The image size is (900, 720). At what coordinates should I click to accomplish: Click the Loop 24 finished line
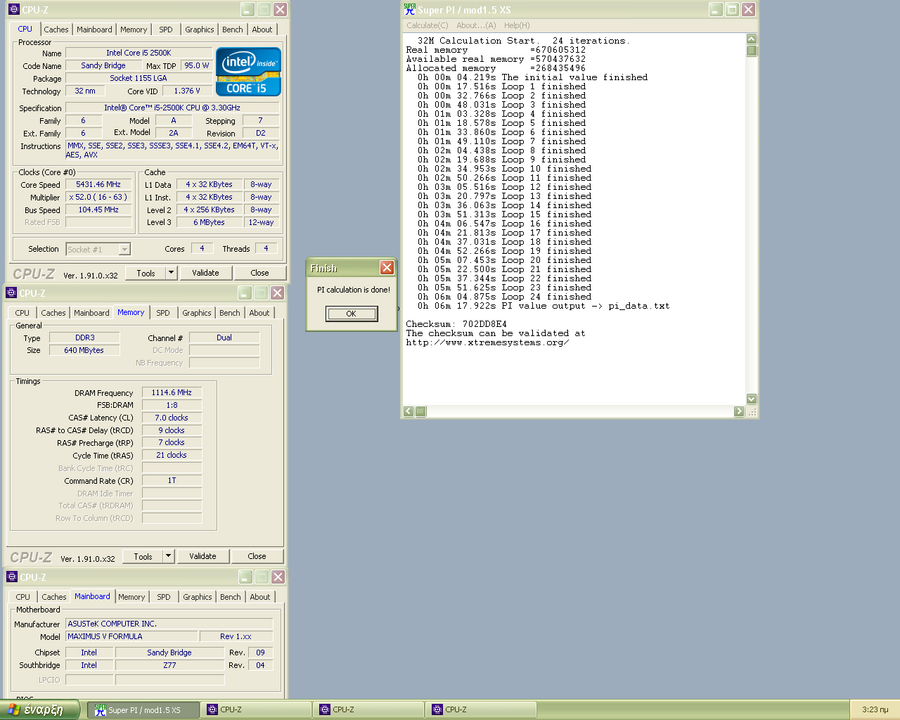505,297
